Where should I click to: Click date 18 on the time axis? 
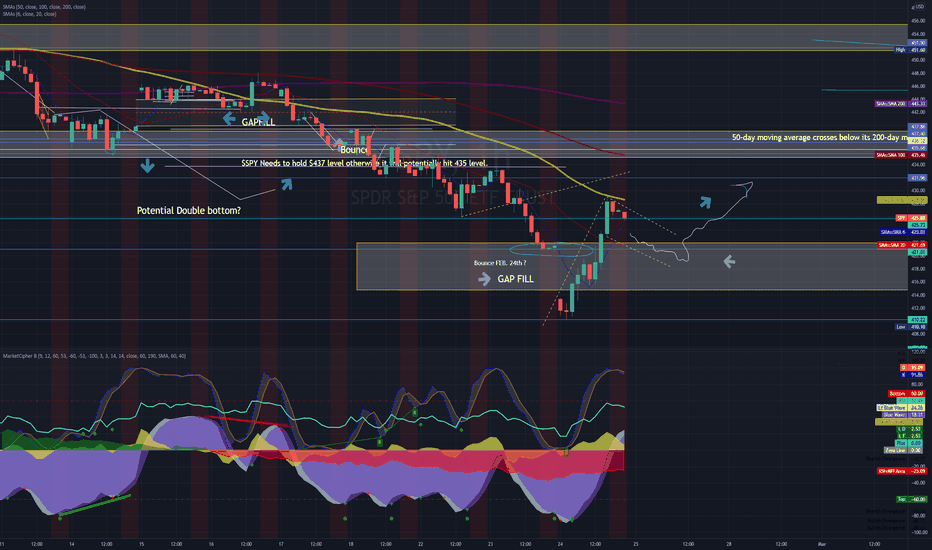coord(351,543)
